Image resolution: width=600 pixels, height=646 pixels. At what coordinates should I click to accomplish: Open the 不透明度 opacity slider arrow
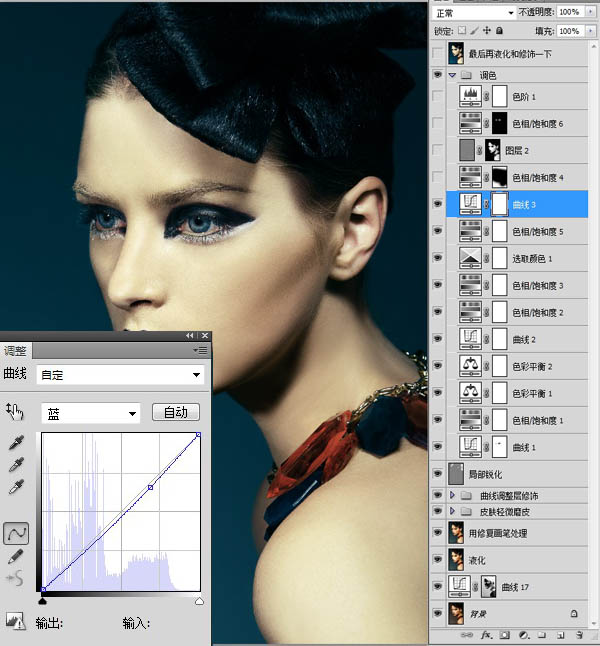(591, 12)
